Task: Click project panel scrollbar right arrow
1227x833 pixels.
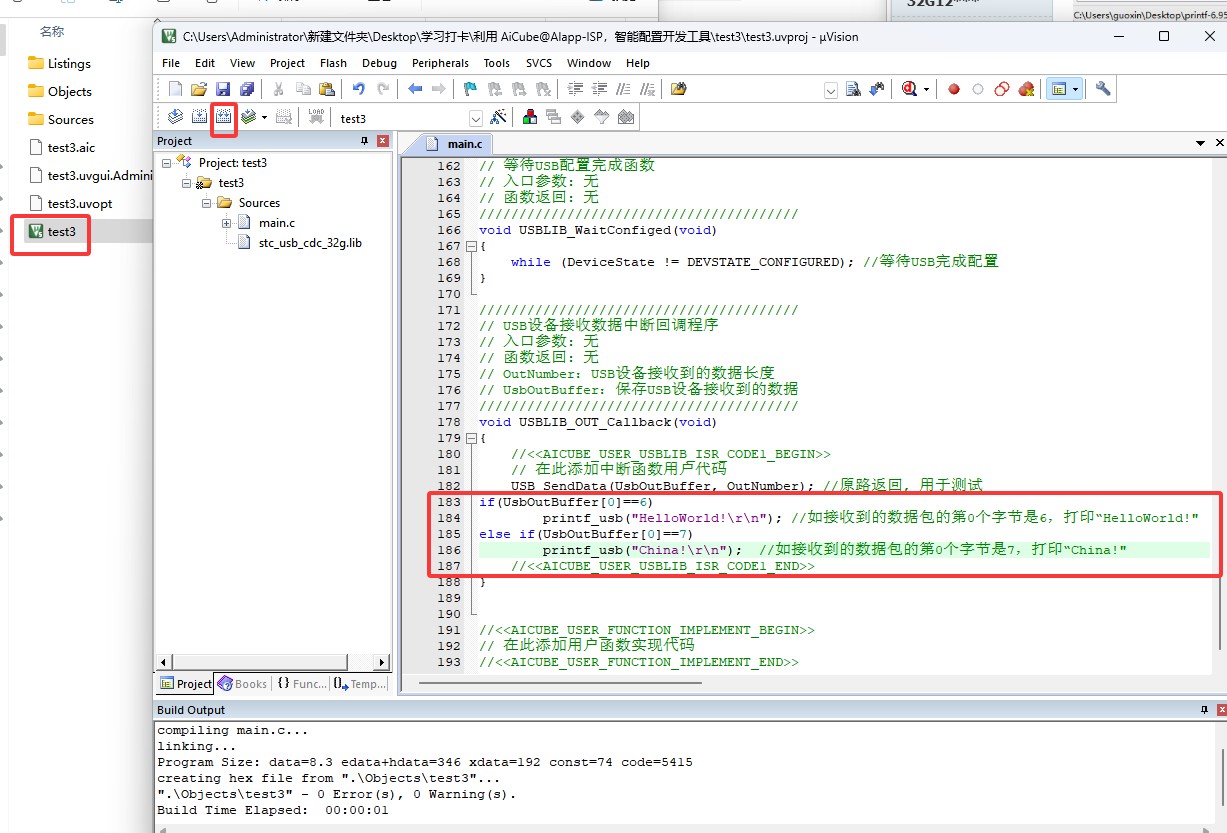Action: (x=382, y=662)
